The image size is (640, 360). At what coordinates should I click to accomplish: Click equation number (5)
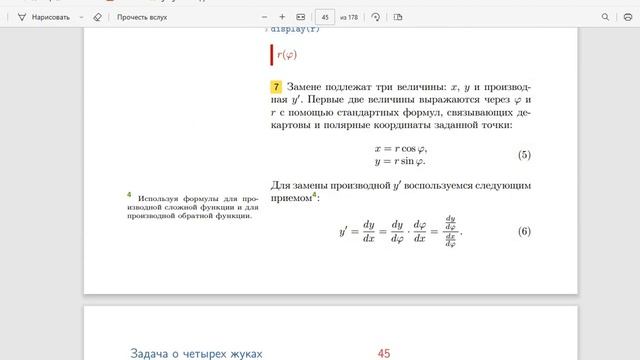pyautogui.click(x=524, y=155)
